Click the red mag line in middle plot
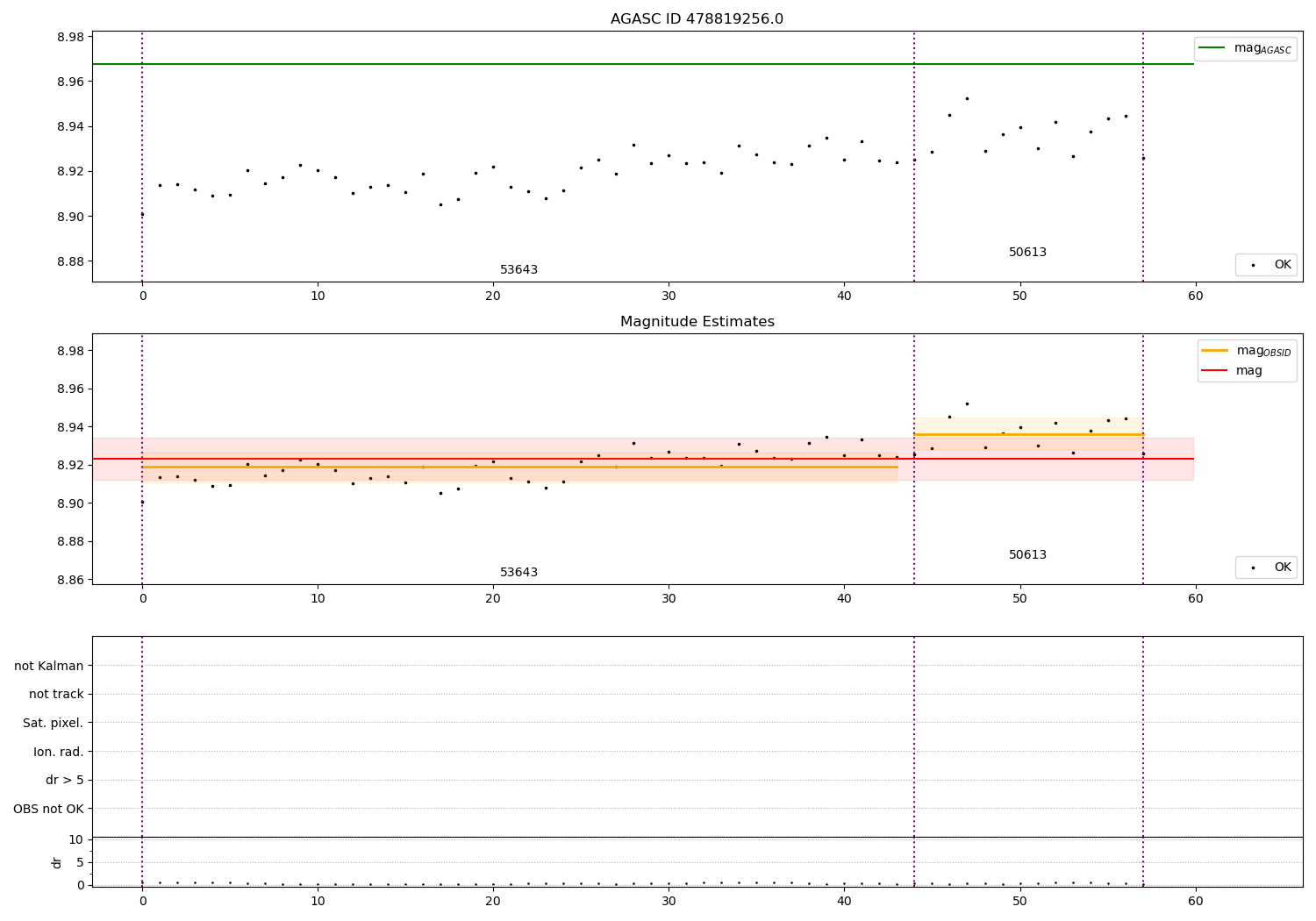1316x921 pixels. pyautogui.click(x=642, y=459)
